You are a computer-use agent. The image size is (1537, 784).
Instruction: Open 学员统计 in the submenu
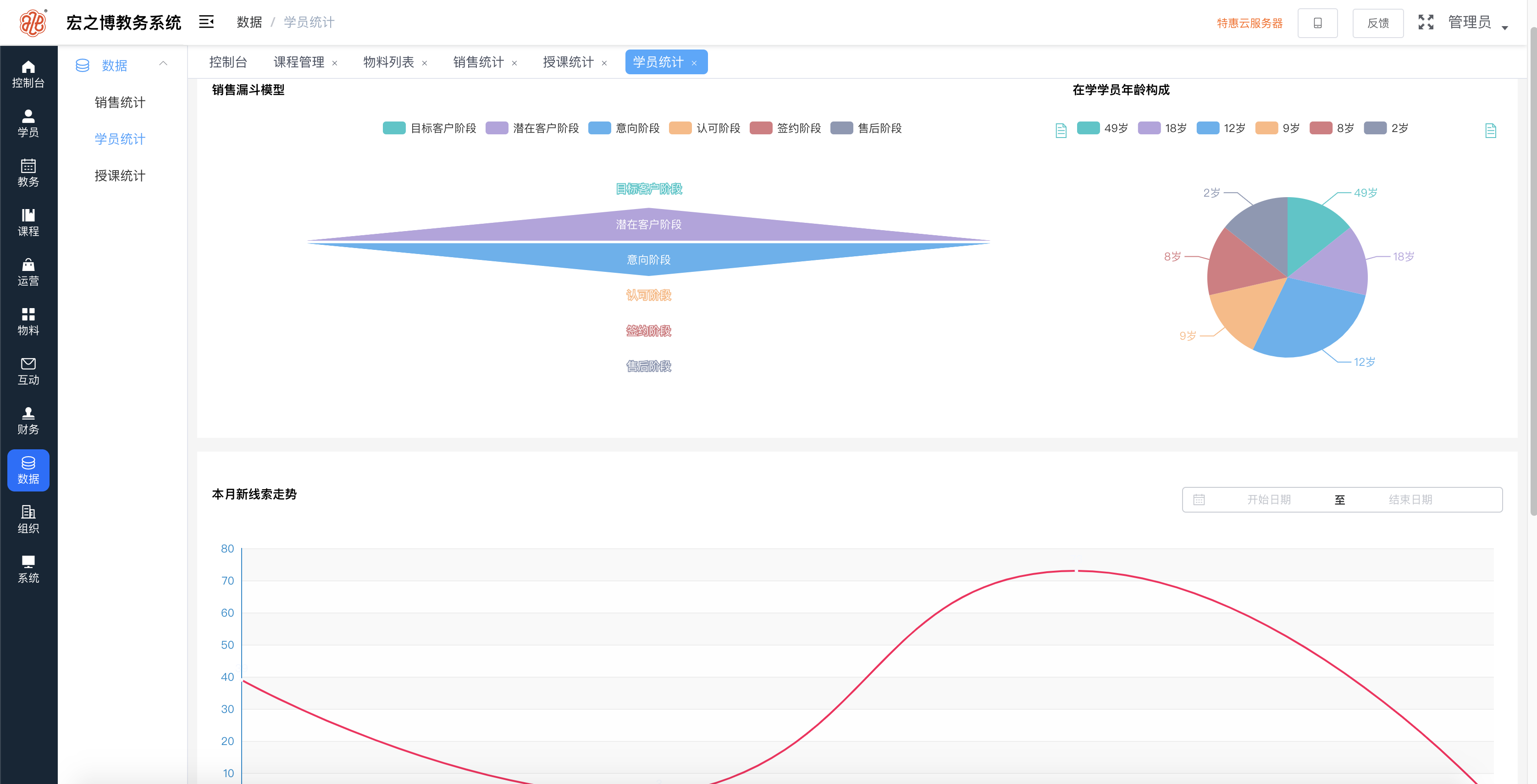coord(120,139)
